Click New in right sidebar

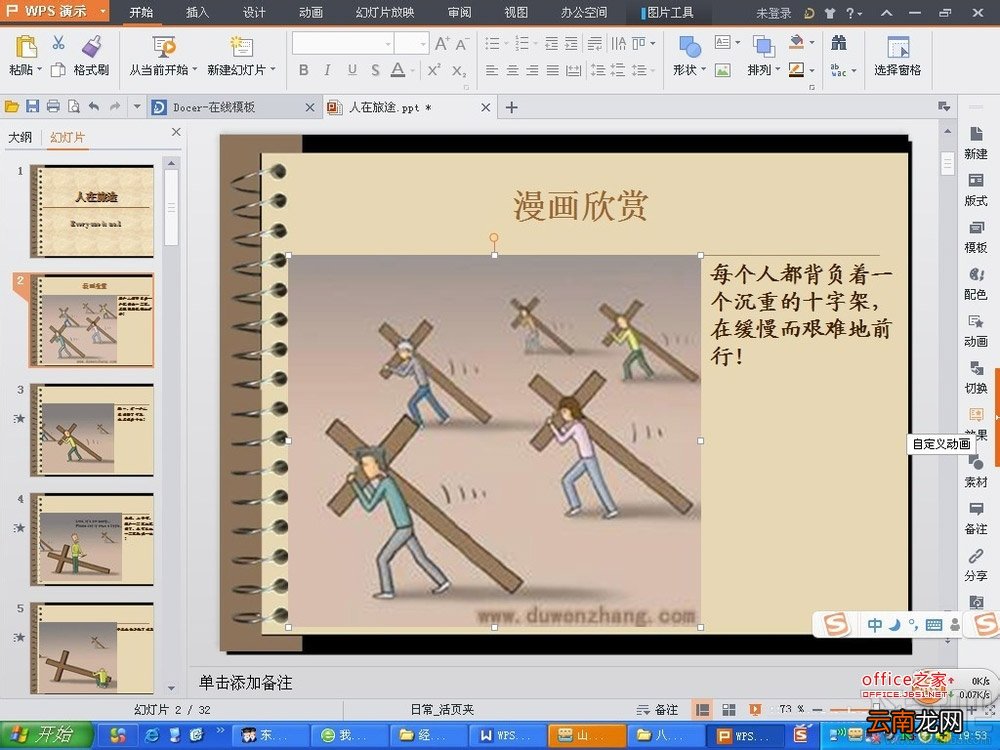(975, 143)
